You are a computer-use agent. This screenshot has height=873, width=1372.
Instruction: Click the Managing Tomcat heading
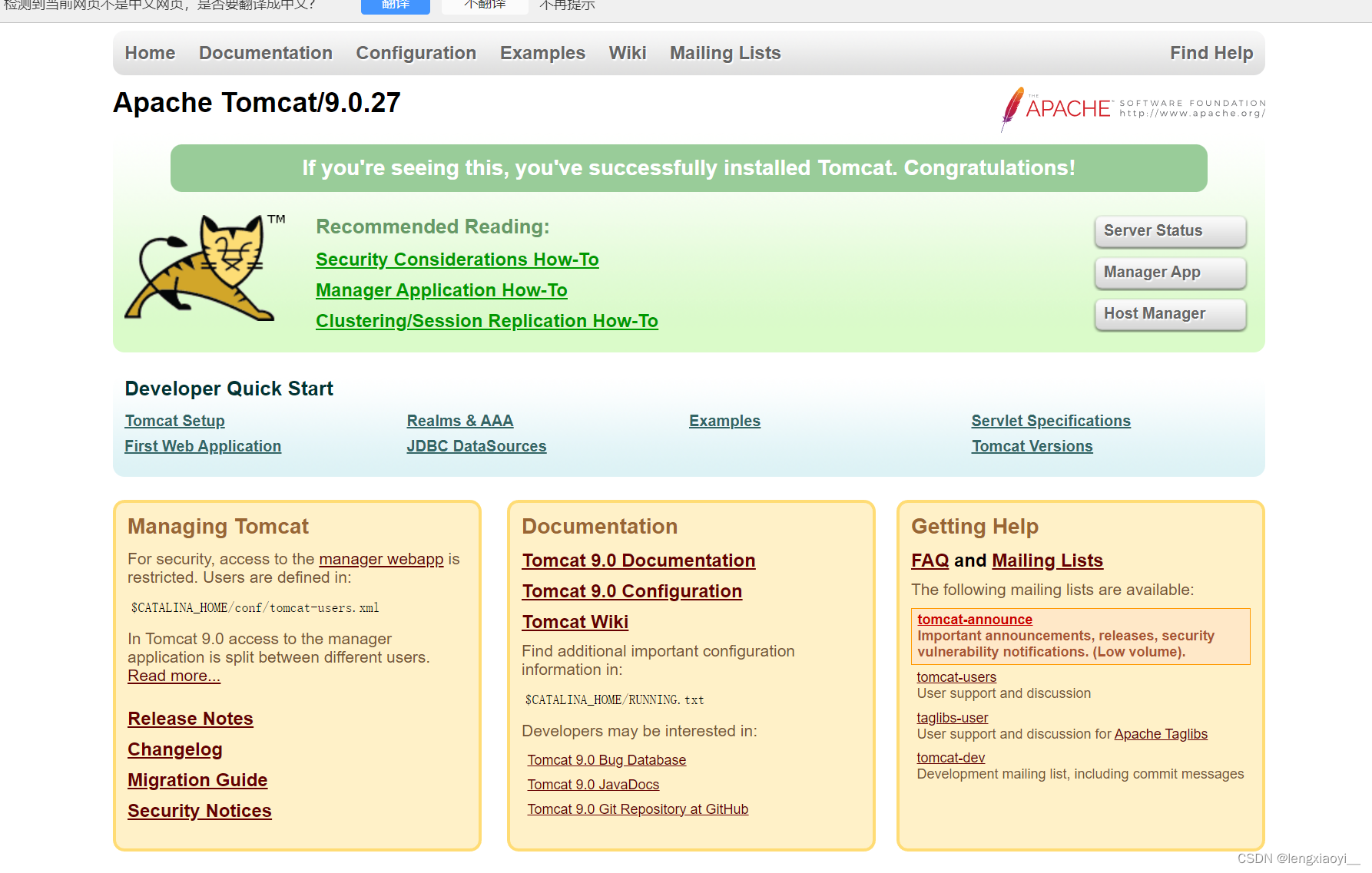coord(218,527)
